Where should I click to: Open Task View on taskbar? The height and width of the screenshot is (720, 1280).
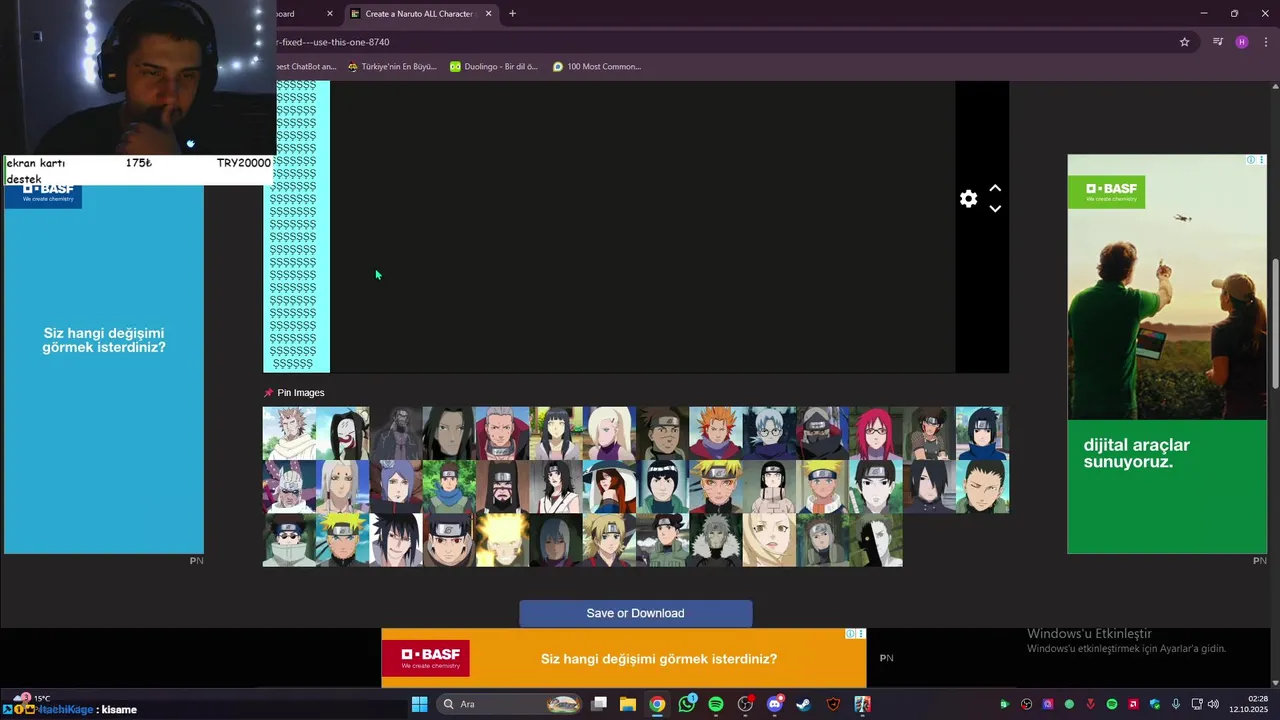point(599,704)
